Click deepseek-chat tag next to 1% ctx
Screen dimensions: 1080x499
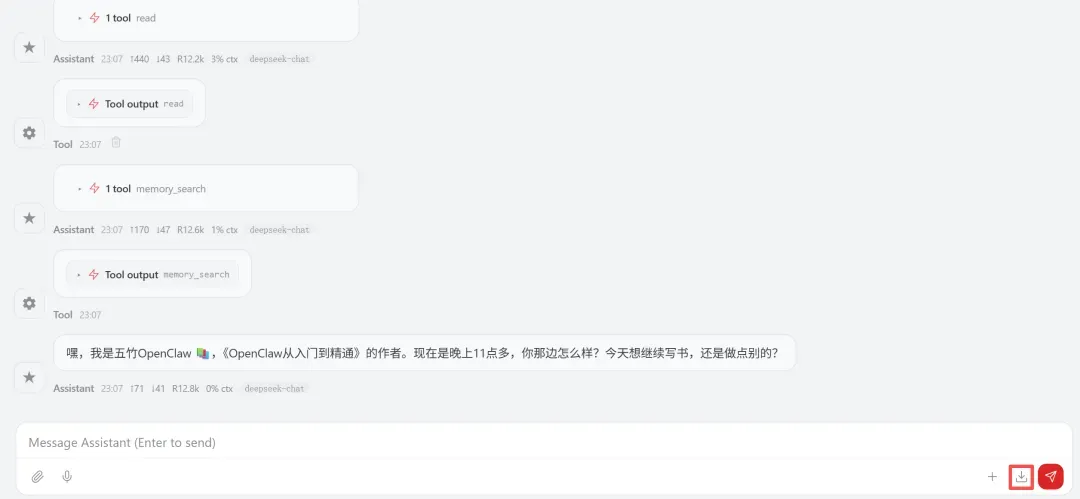click(279, 230)
